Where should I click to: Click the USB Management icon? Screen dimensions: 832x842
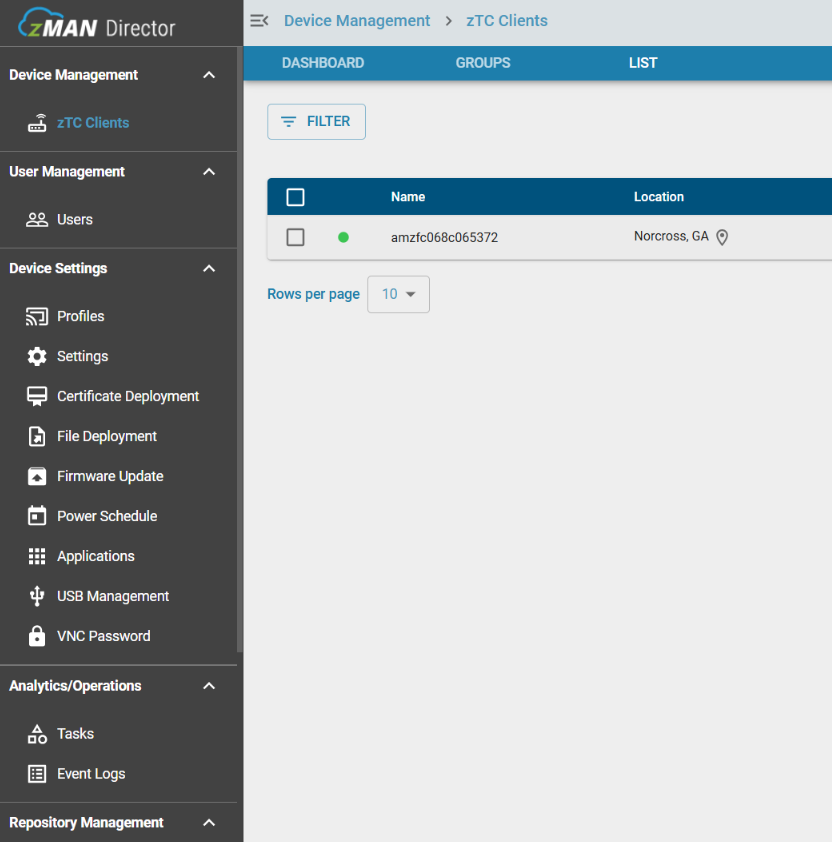(37, 596)
